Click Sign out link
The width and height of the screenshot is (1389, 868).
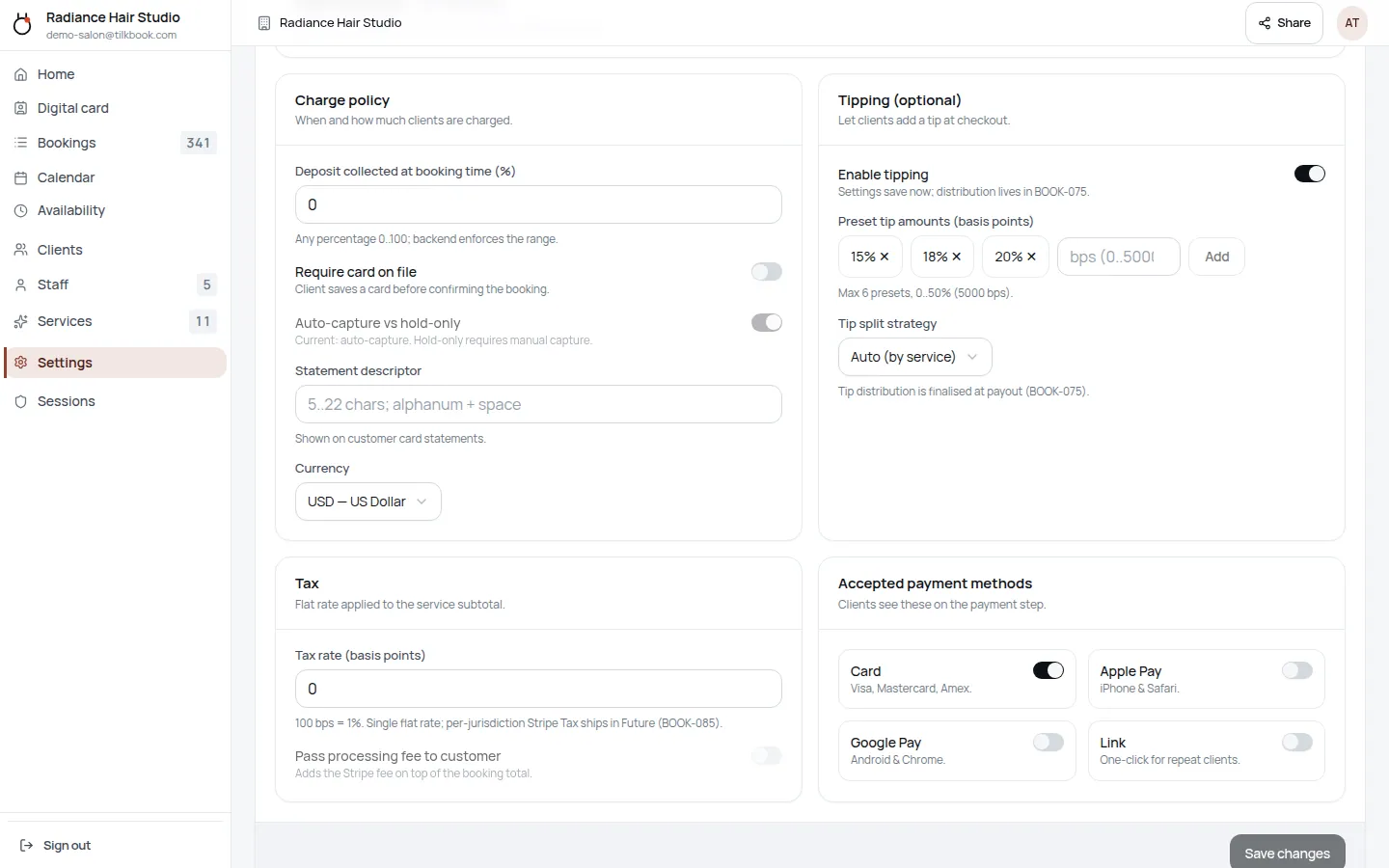[55, 845]
